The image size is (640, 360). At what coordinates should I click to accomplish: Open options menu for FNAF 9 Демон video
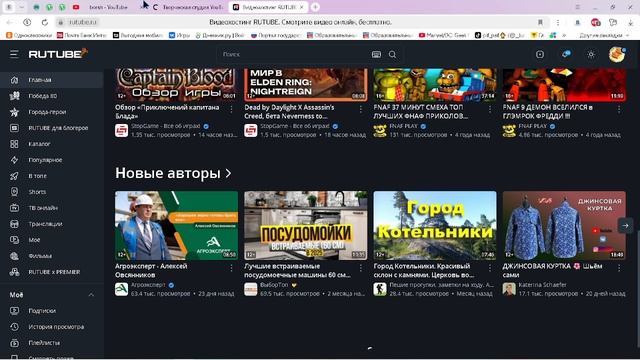pos(619,109)
